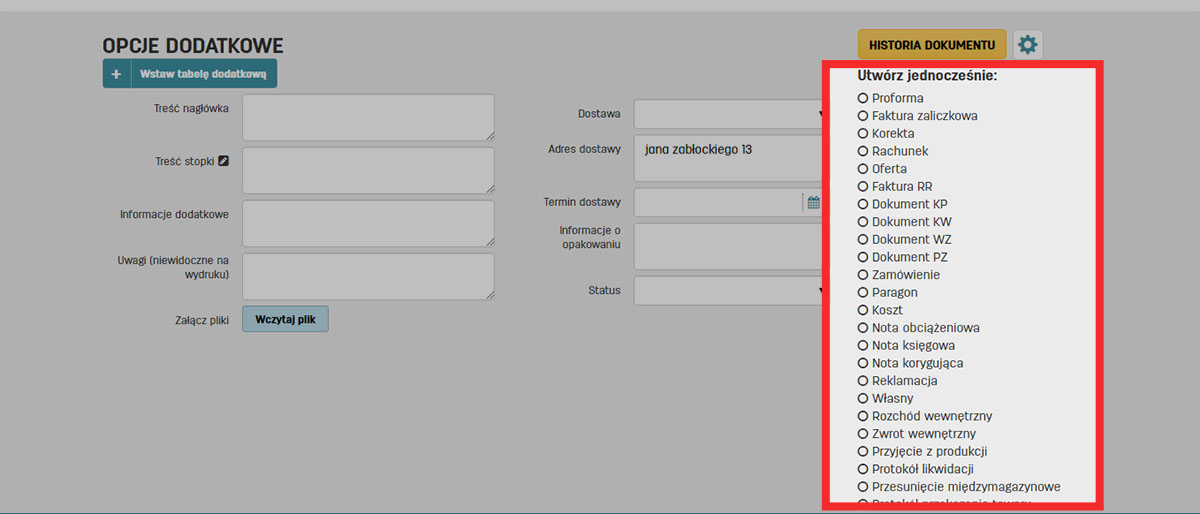Viewport: 1200px width, 514px height.
Task: Select the Proforma radio option
Action: (x=863, y=98)
